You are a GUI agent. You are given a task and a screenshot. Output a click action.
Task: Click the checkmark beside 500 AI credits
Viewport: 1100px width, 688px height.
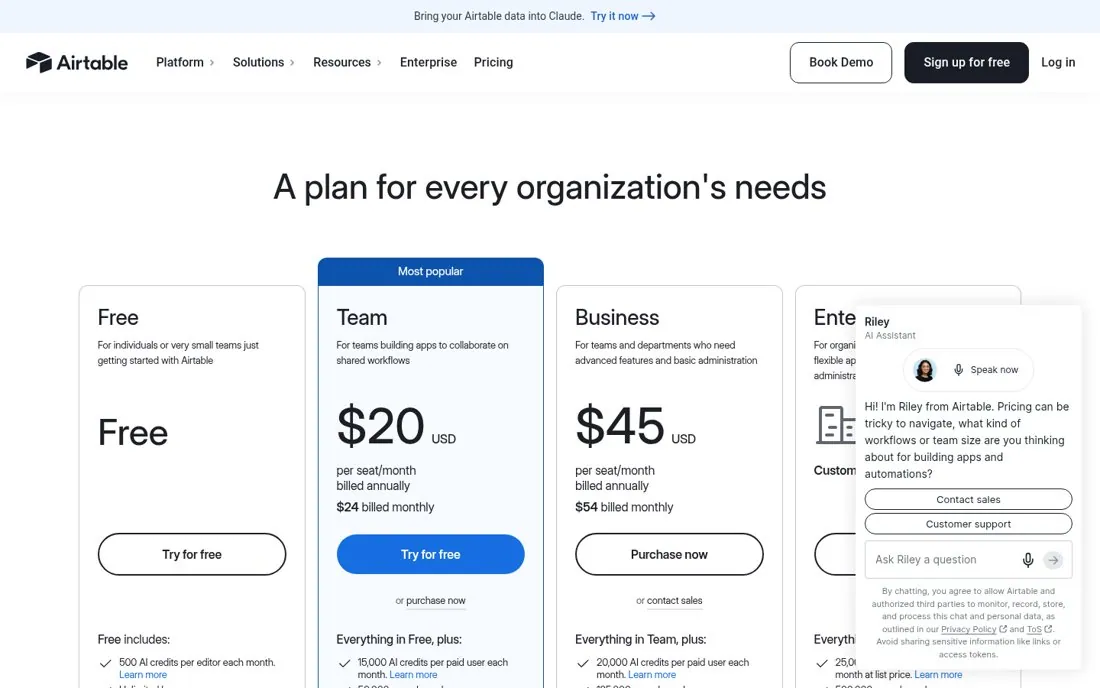[105, 663]
